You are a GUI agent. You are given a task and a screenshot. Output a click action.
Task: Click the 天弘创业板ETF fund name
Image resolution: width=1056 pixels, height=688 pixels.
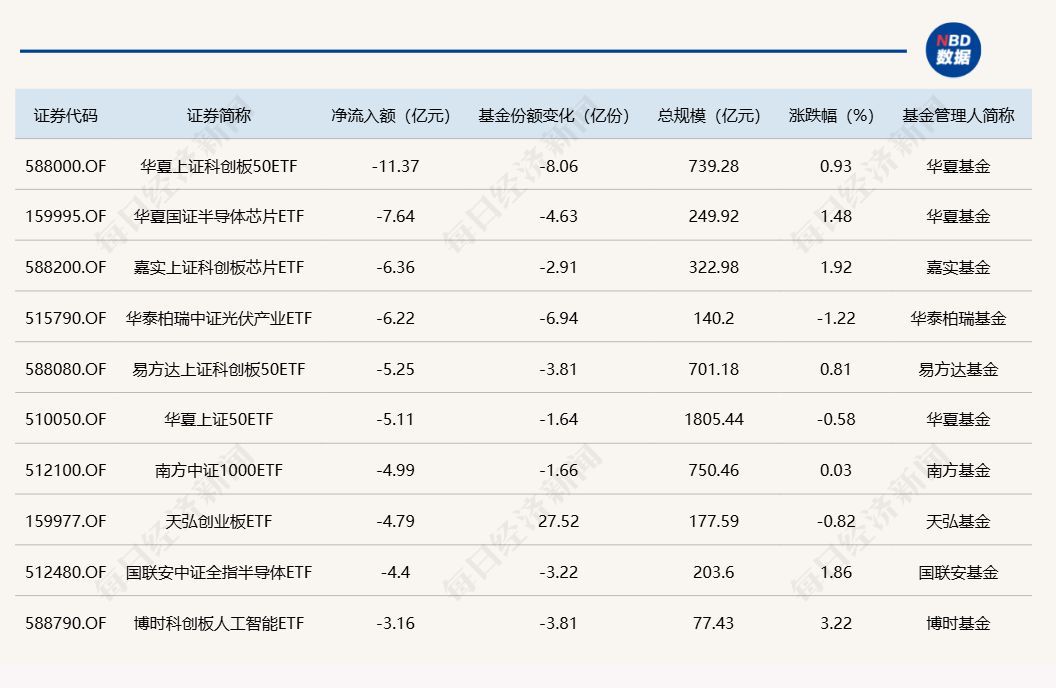point(218,522)
